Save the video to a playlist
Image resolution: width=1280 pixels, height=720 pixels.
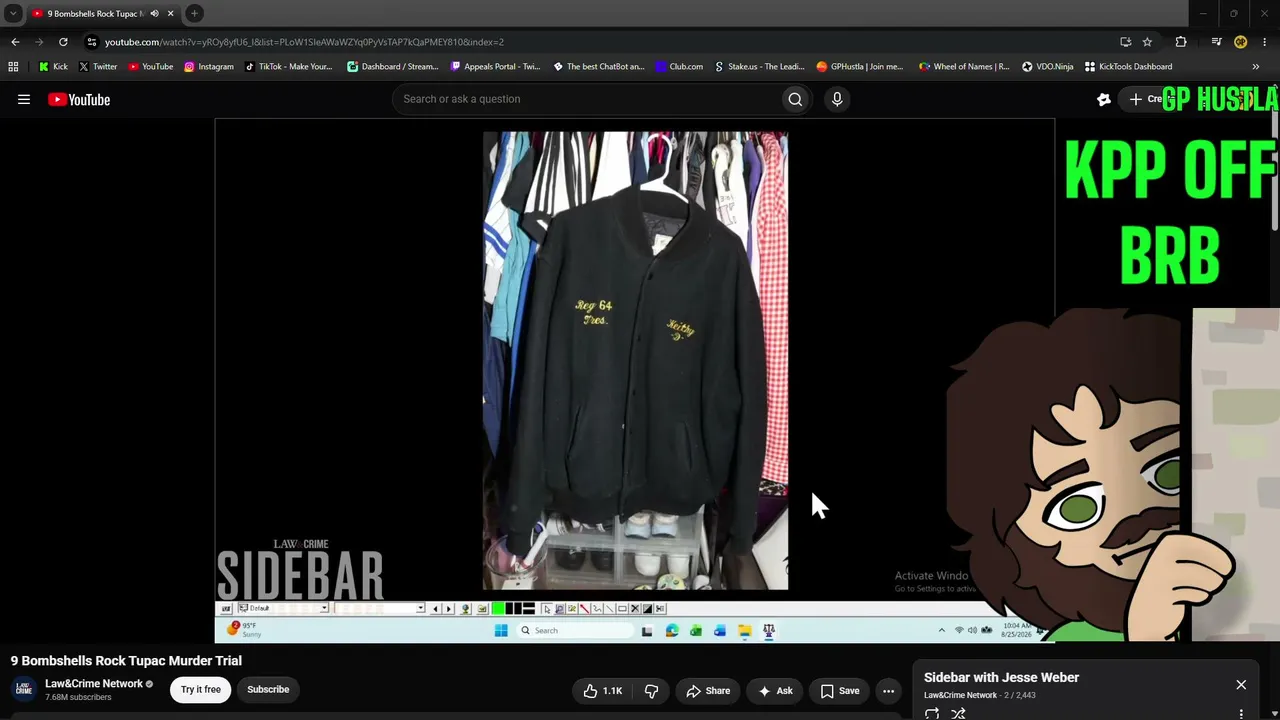pyautogui.click(x=840, y=691)
